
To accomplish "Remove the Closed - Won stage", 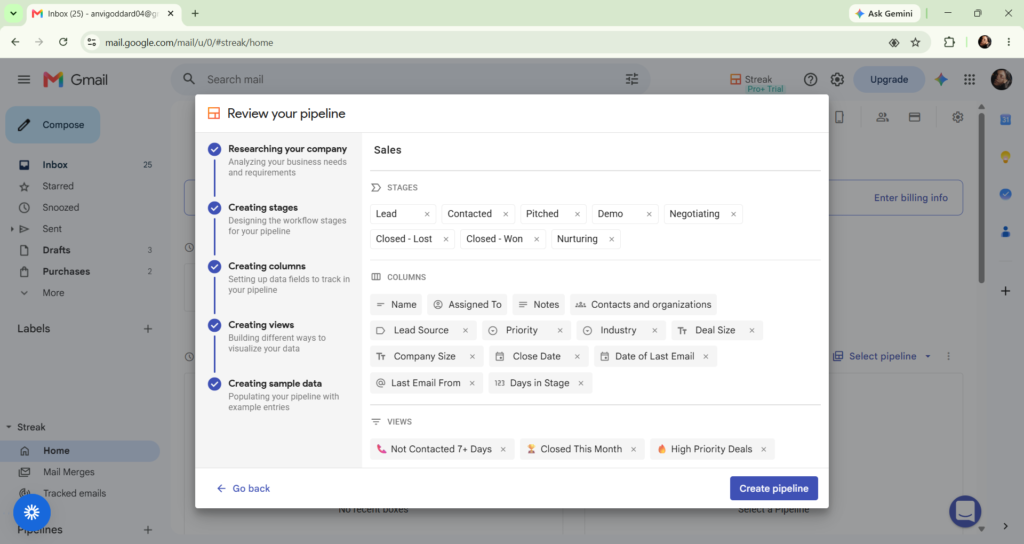I will 537,239.
